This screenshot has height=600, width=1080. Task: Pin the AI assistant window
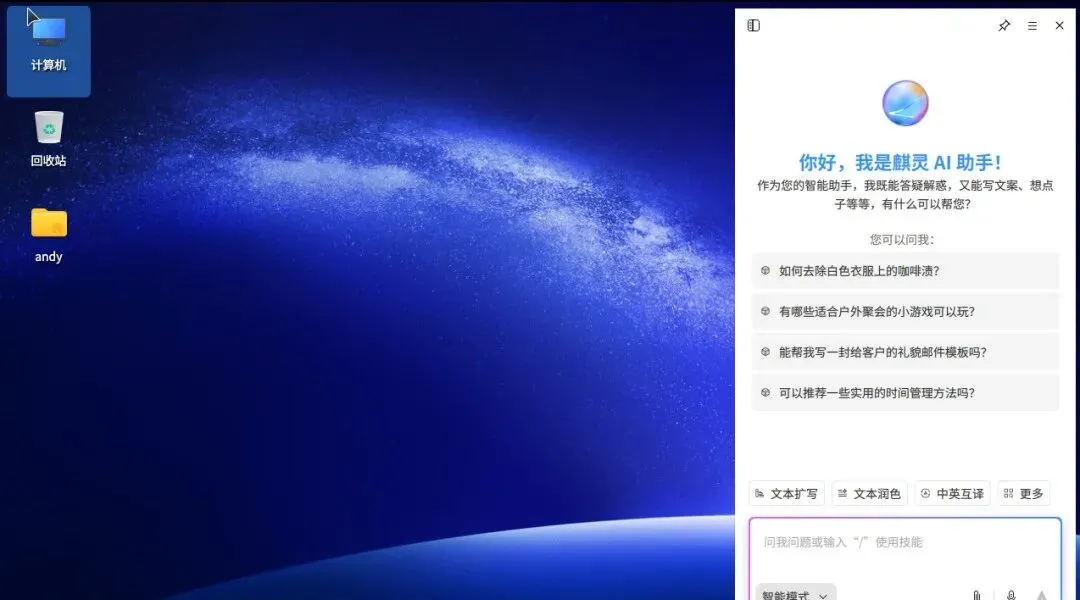coord(1004,25)
